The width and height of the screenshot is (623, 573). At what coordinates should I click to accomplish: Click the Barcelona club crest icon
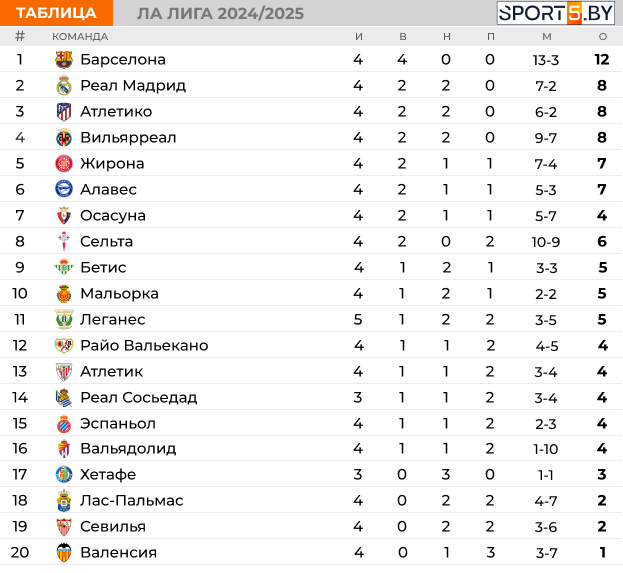pos(64,60)
